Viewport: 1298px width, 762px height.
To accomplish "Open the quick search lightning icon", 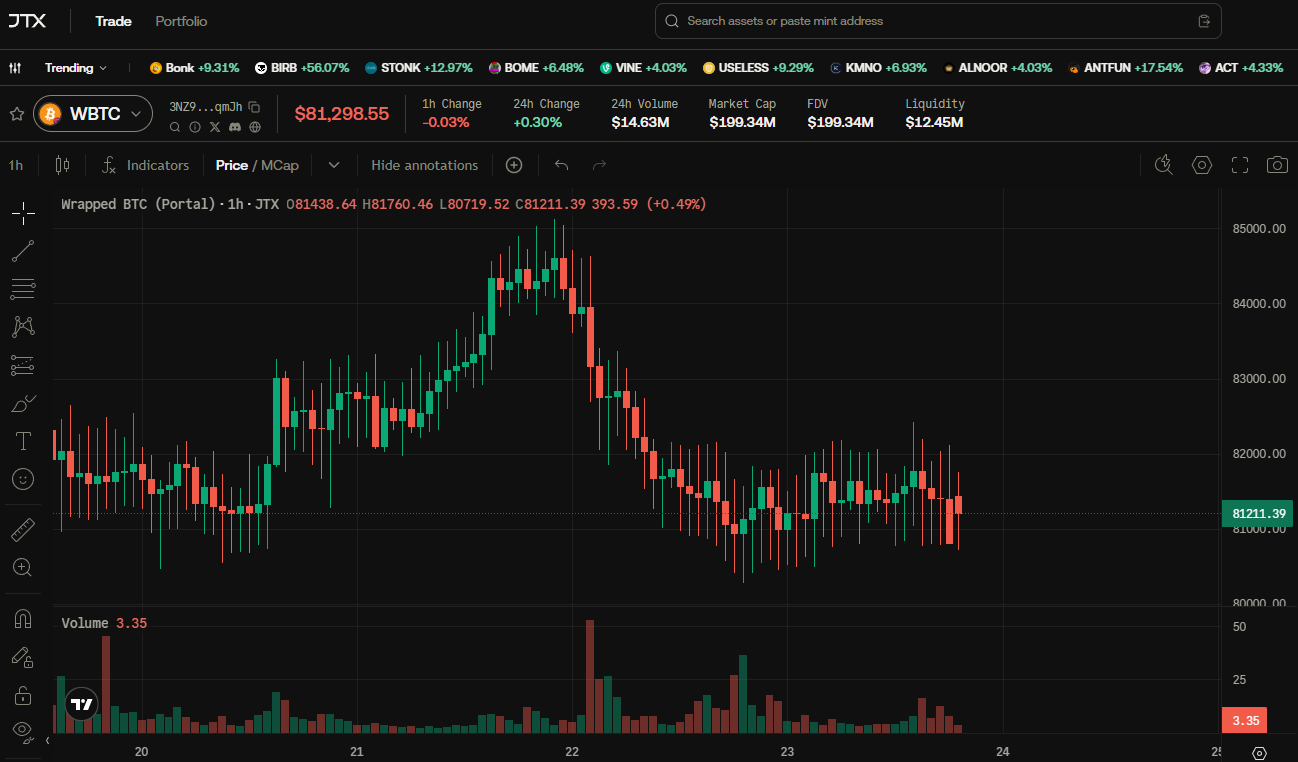I will (1163, 165).
